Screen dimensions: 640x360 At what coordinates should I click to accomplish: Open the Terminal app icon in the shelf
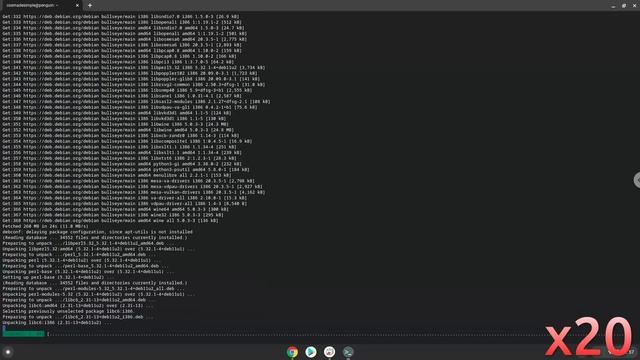click(348, 352)
